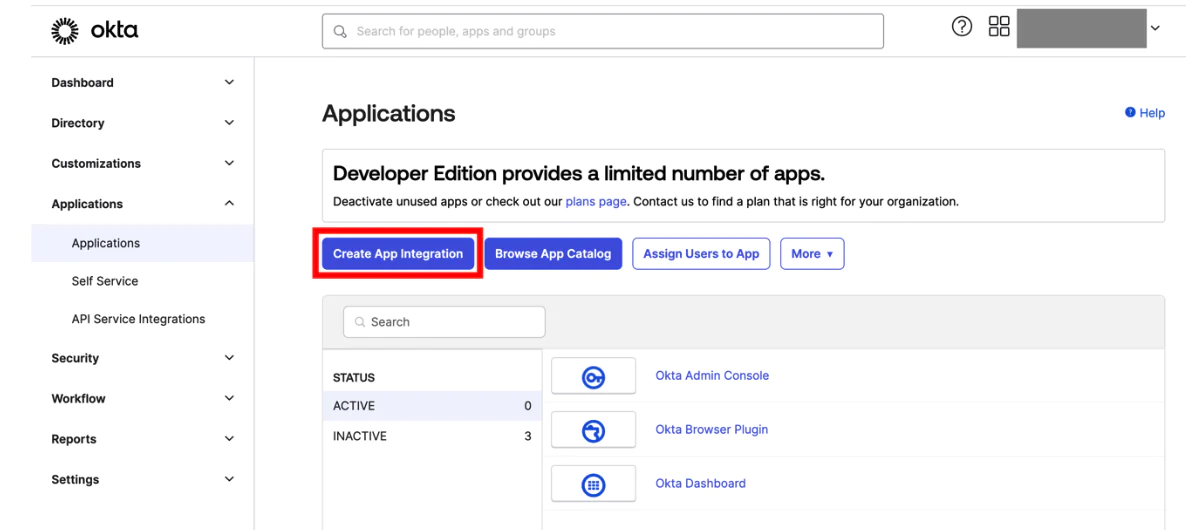Open API Service Integrations in sidebar
1186x530 pixels.
tap(138, 319)
